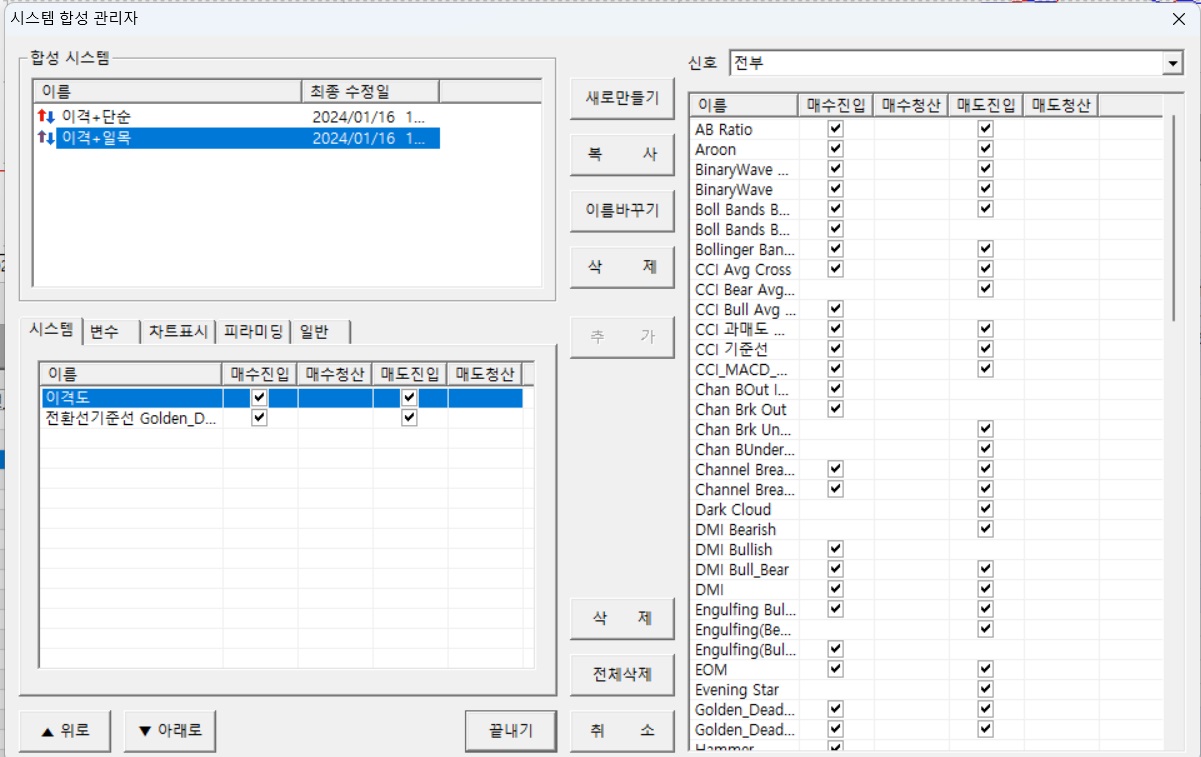Uncheck 매수진입 for AB Ratio signal
This screenshot has width=1201, height=757.
coord(836,129)
